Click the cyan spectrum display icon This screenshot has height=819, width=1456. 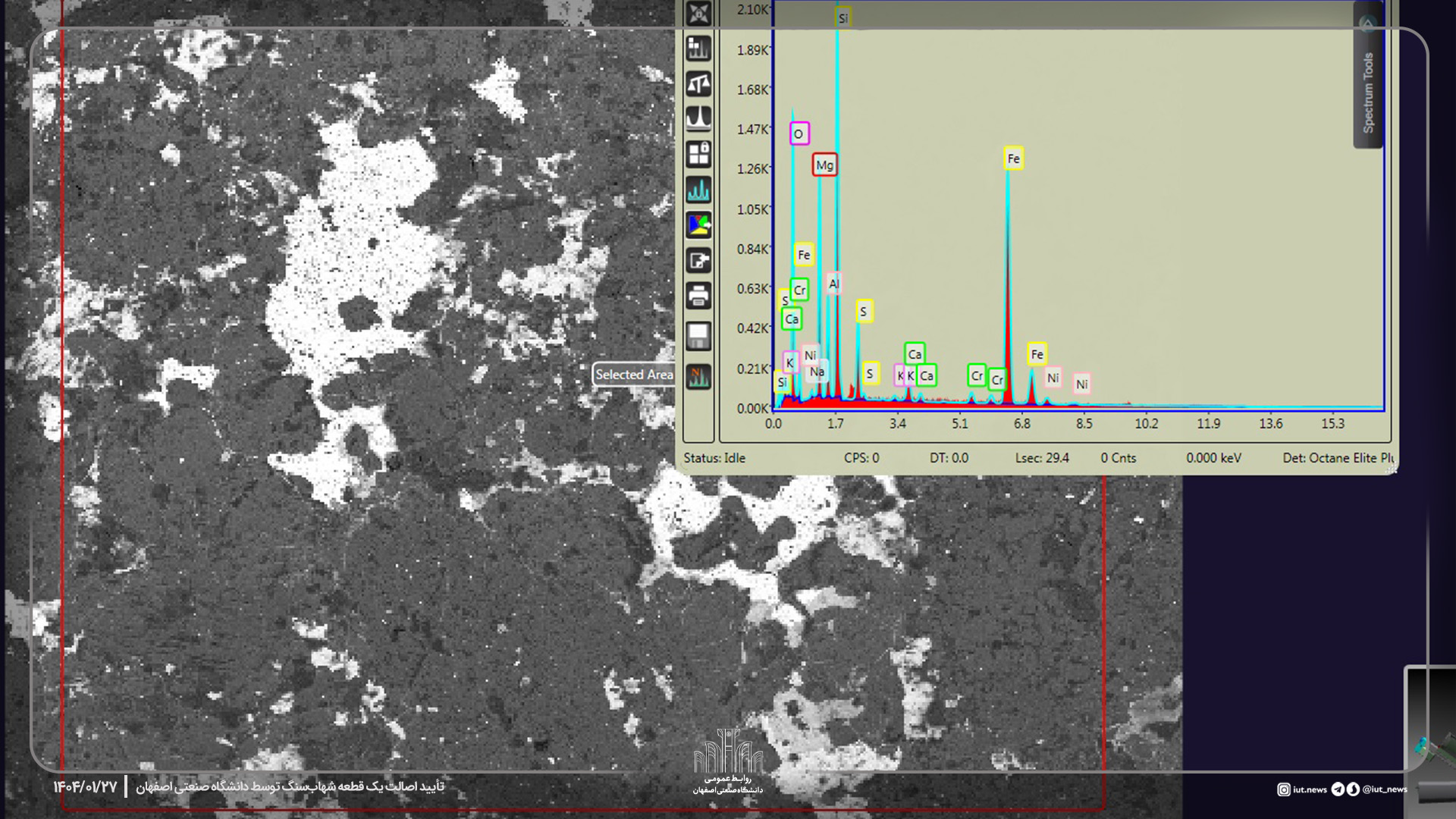698,190
